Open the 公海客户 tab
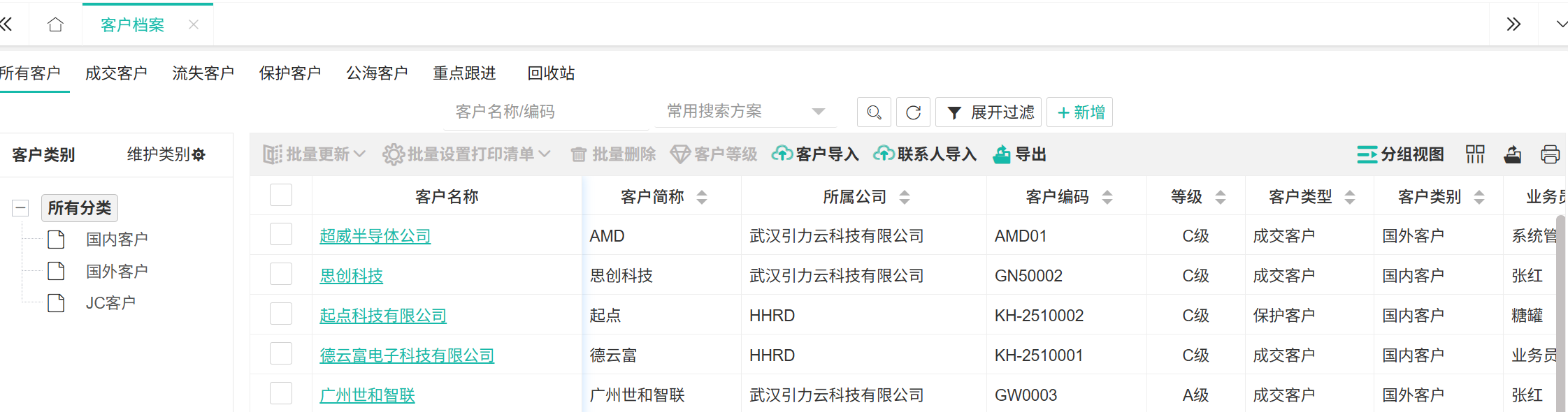Image resolution: width=1568 pixels, height=412 pixels. tap(377, 73)
